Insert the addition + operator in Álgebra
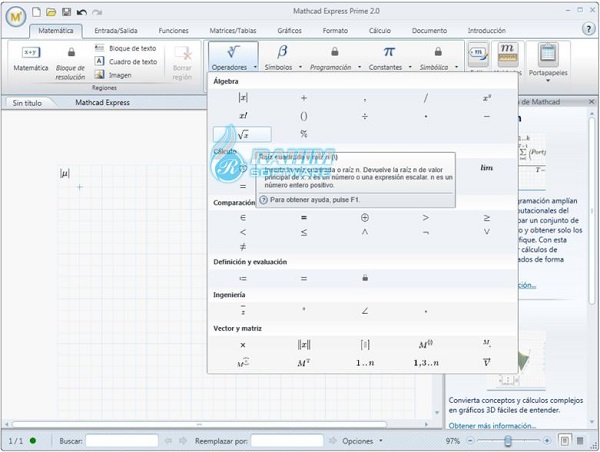Viewport: 600px width, 452px height. click(x=304, y=98)
